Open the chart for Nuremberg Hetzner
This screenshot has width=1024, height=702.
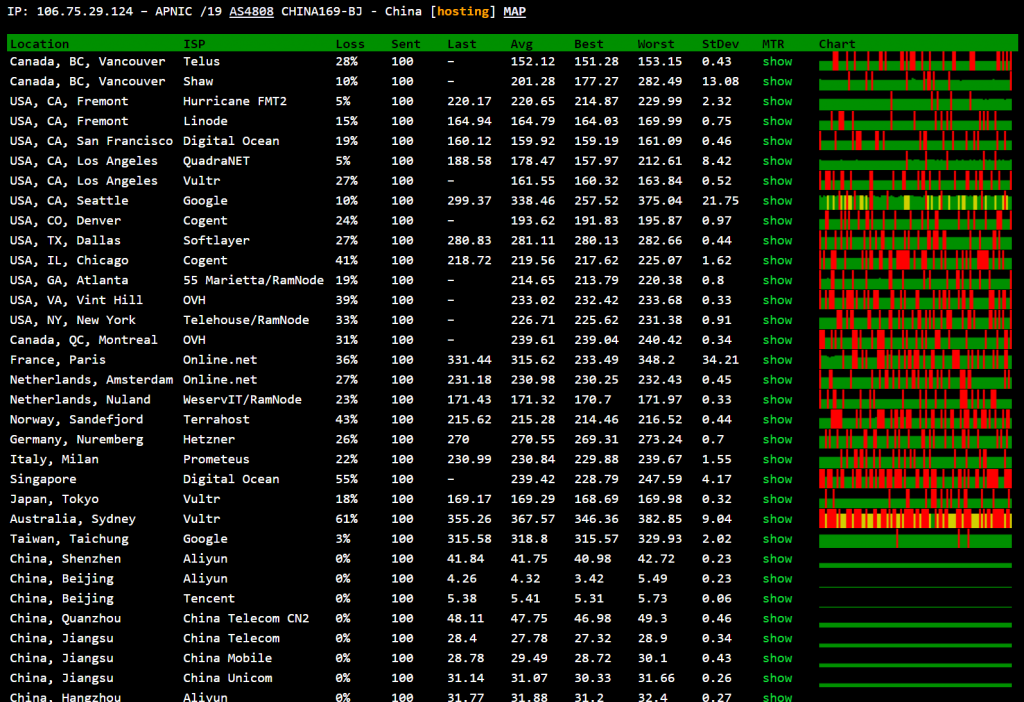915,439
